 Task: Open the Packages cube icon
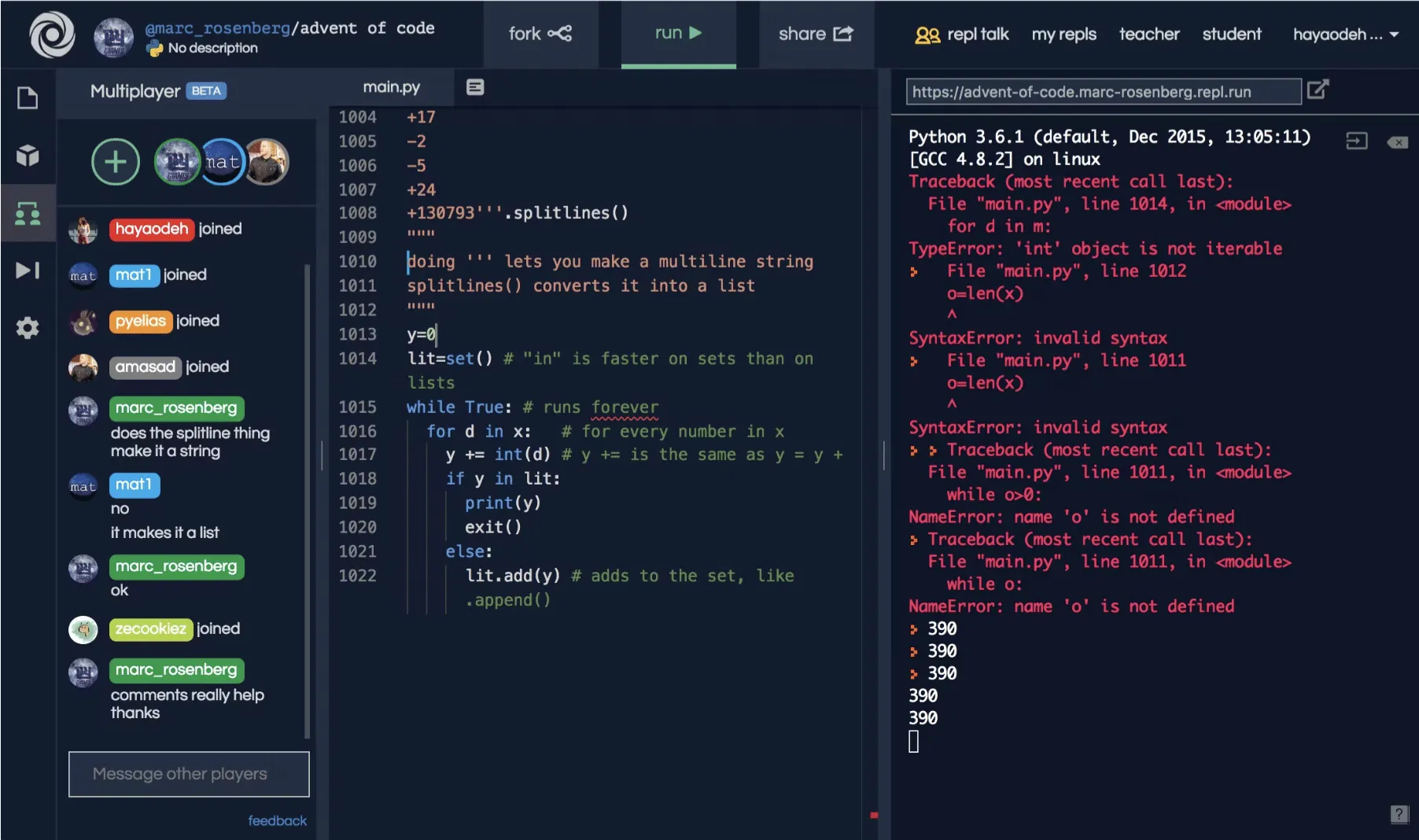28,156
